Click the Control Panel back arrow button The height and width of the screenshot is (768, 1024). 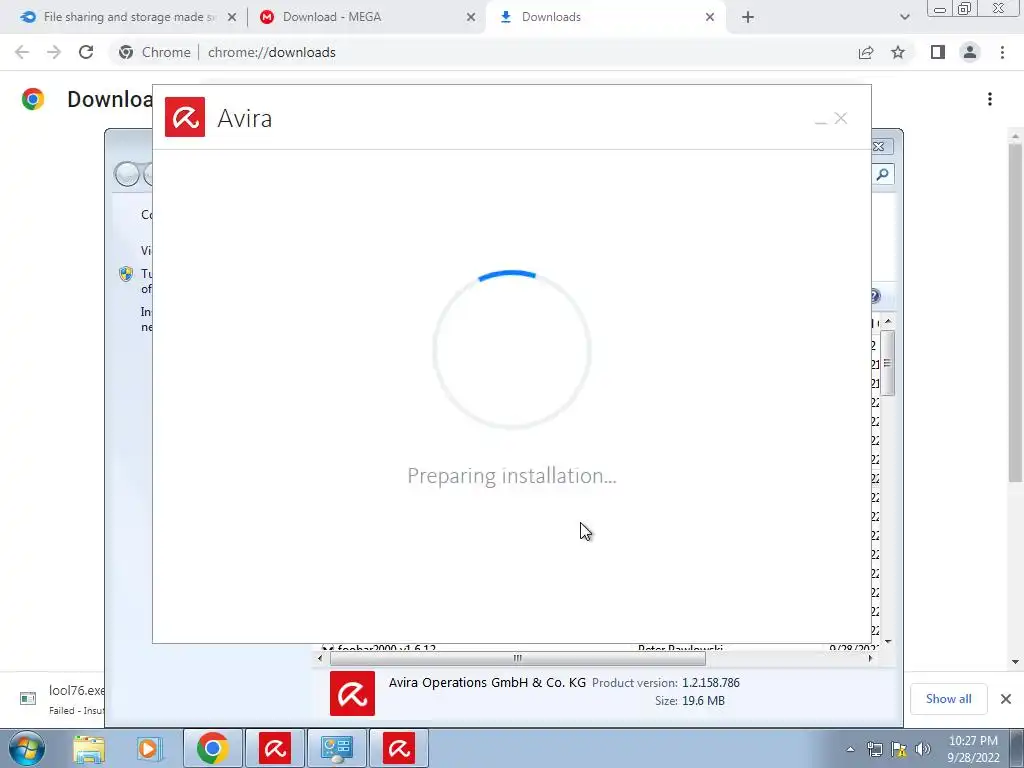[x=127, y=174]
